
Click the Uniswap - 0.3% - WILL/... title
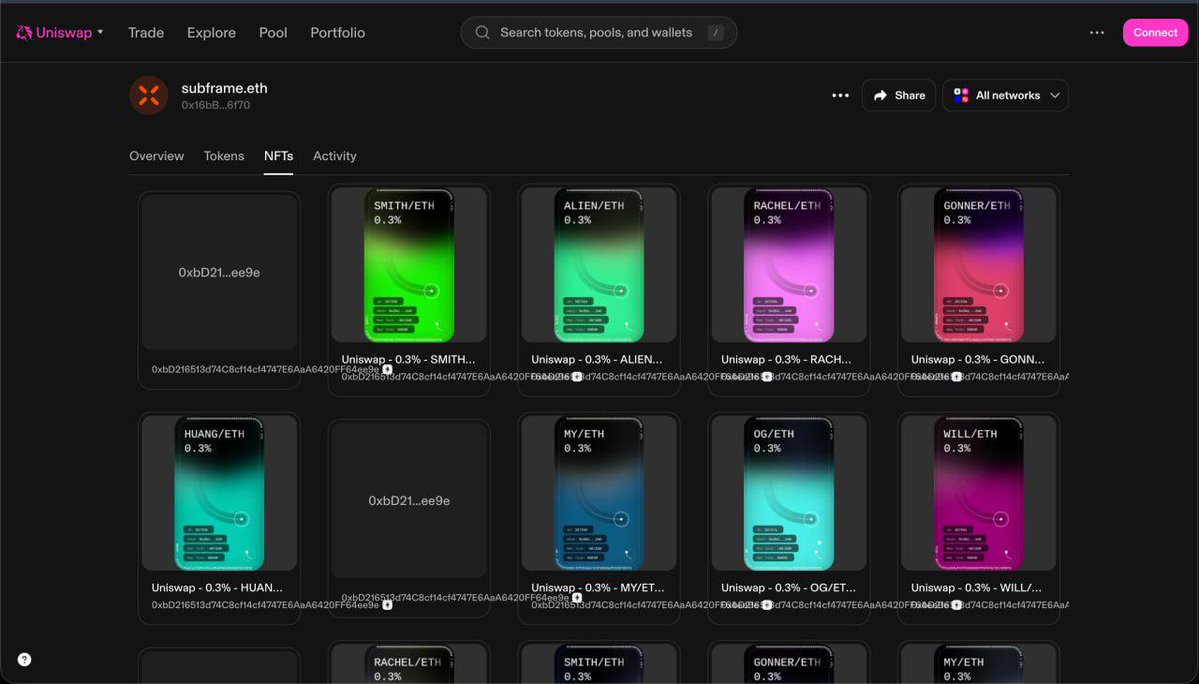(x=976, y=588)
